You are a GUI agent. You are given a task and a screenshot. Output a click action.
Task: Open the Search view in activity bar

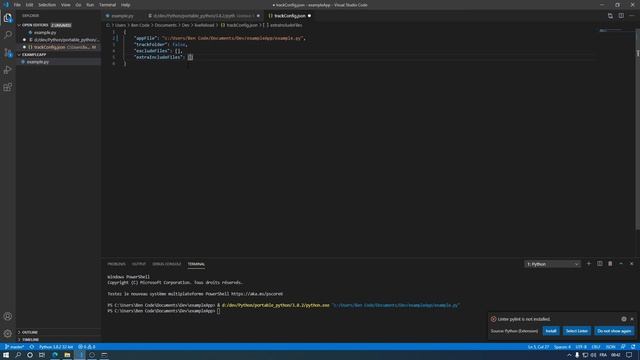[8, 35]
